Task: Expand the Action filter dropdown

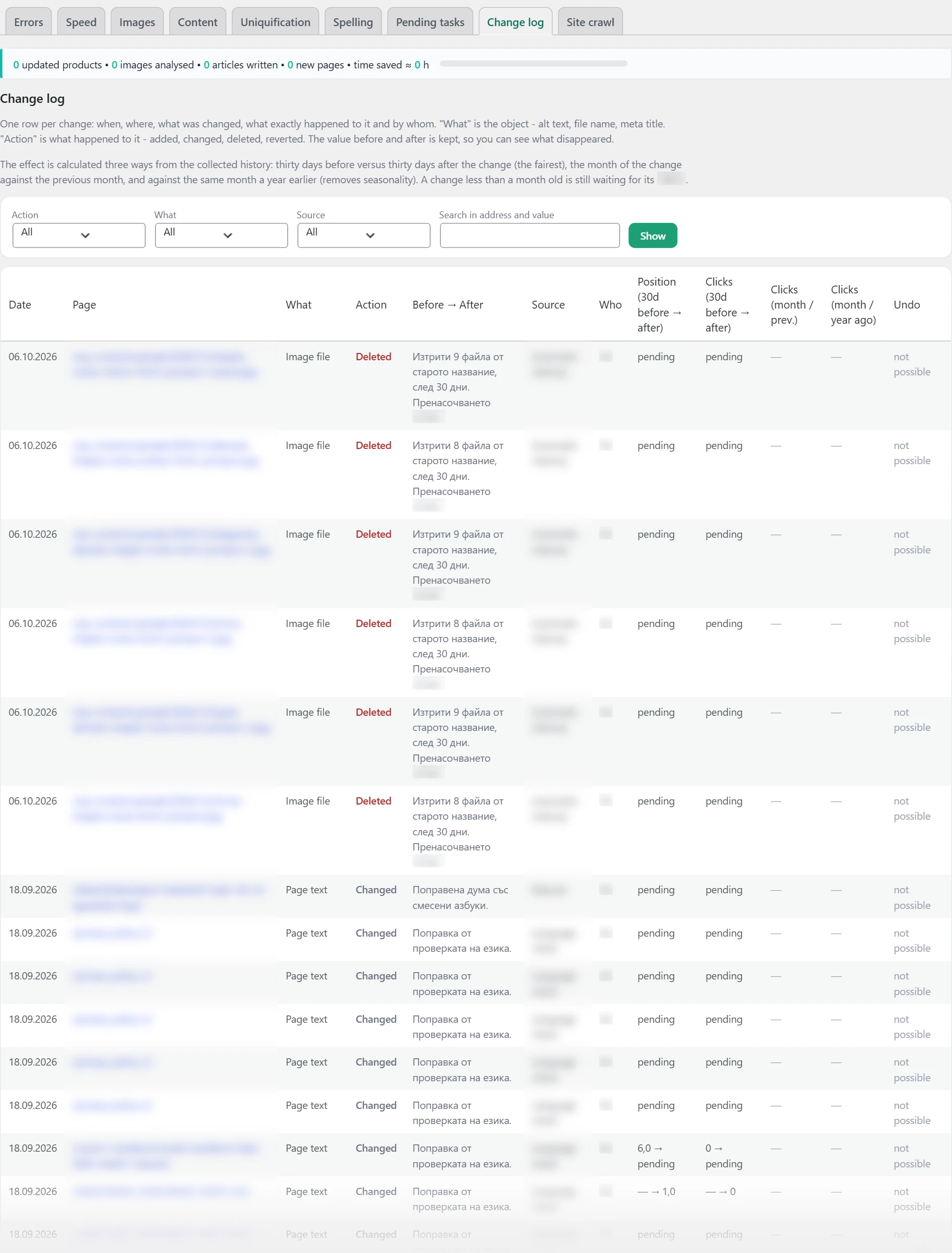Action: tap(79, 235)
